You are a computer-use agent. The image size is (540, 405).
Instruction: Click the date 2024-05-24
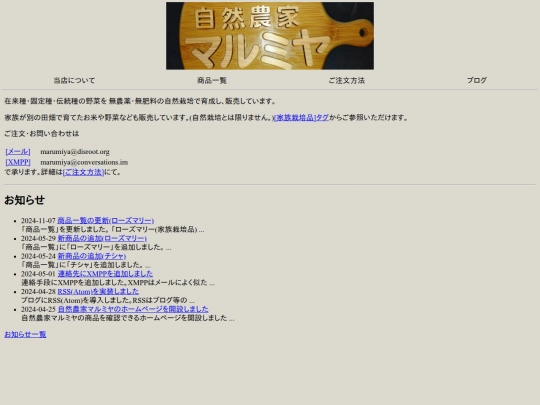(38, 256)
